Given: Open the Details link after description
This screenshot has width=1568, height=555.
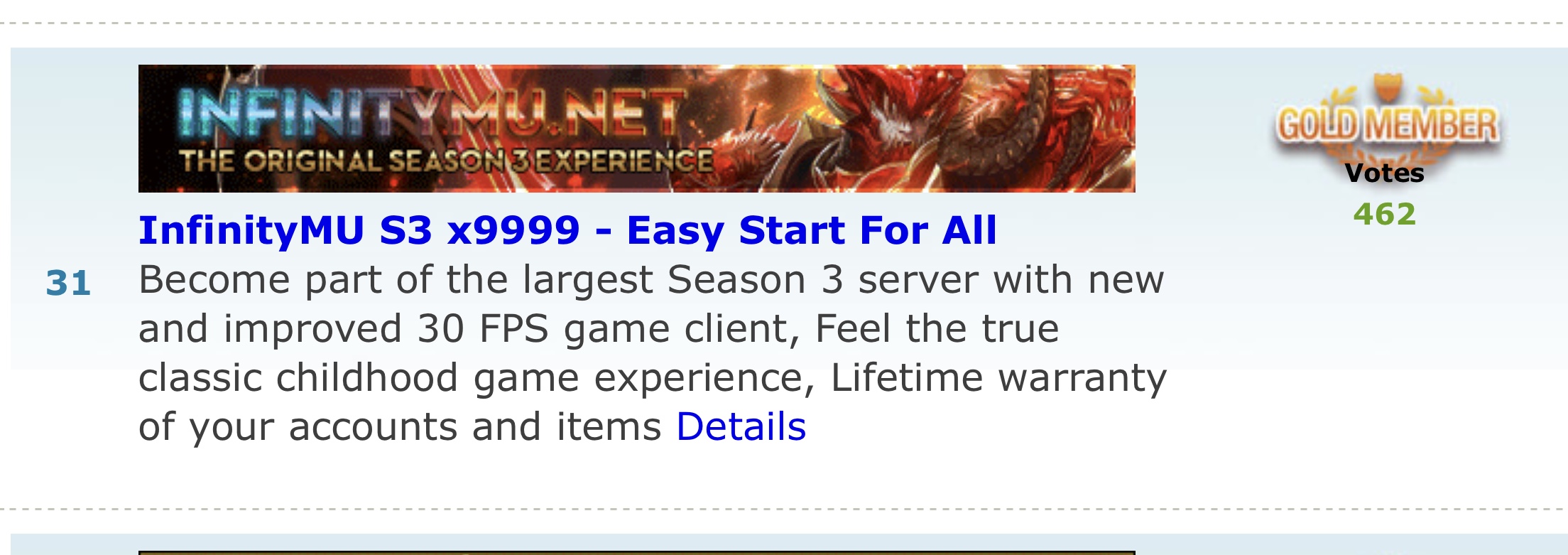Looking at the screenshot, I should (741, 426).
